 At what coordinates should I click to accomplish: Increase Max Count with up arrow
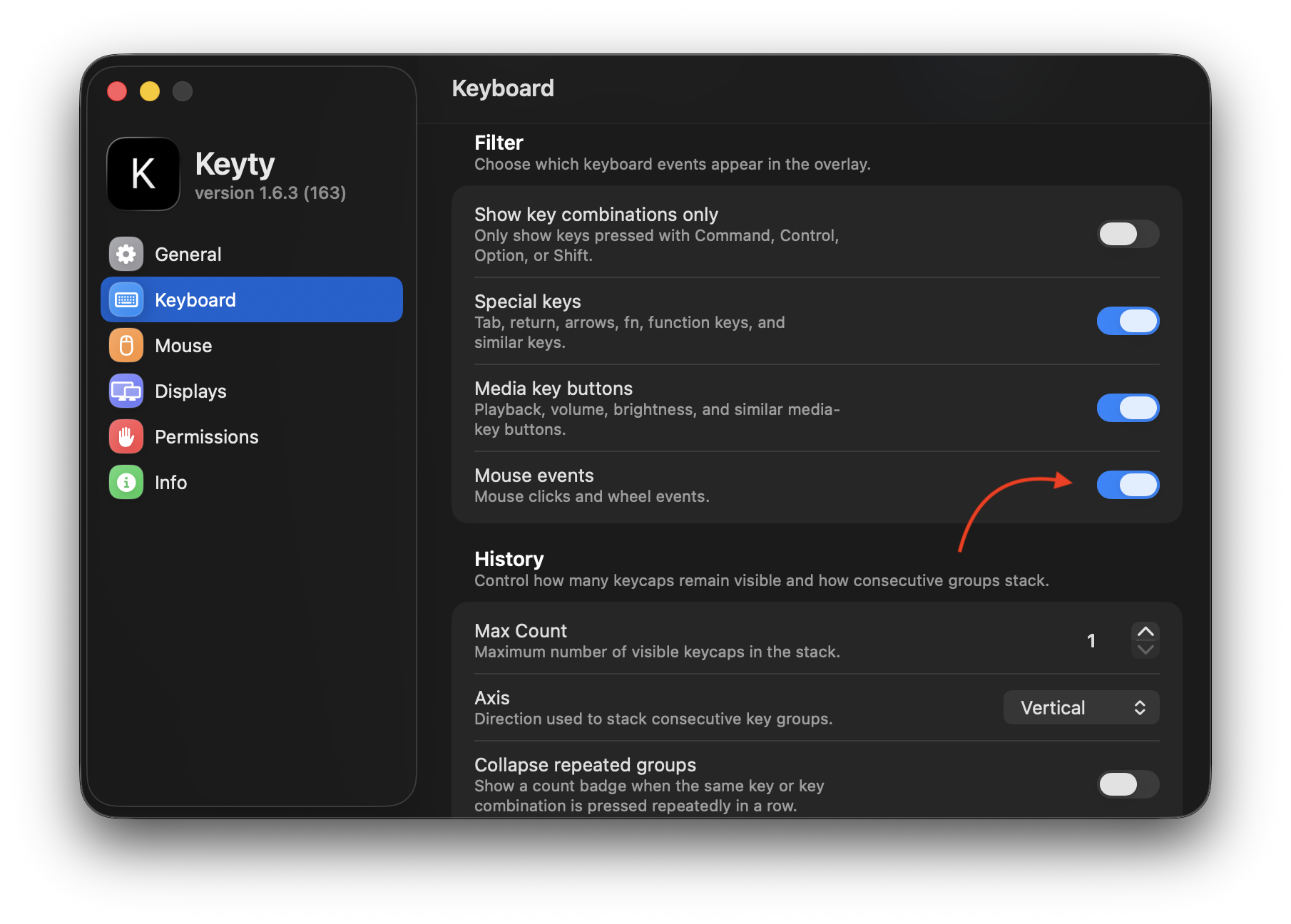(x=1145, y=632)
